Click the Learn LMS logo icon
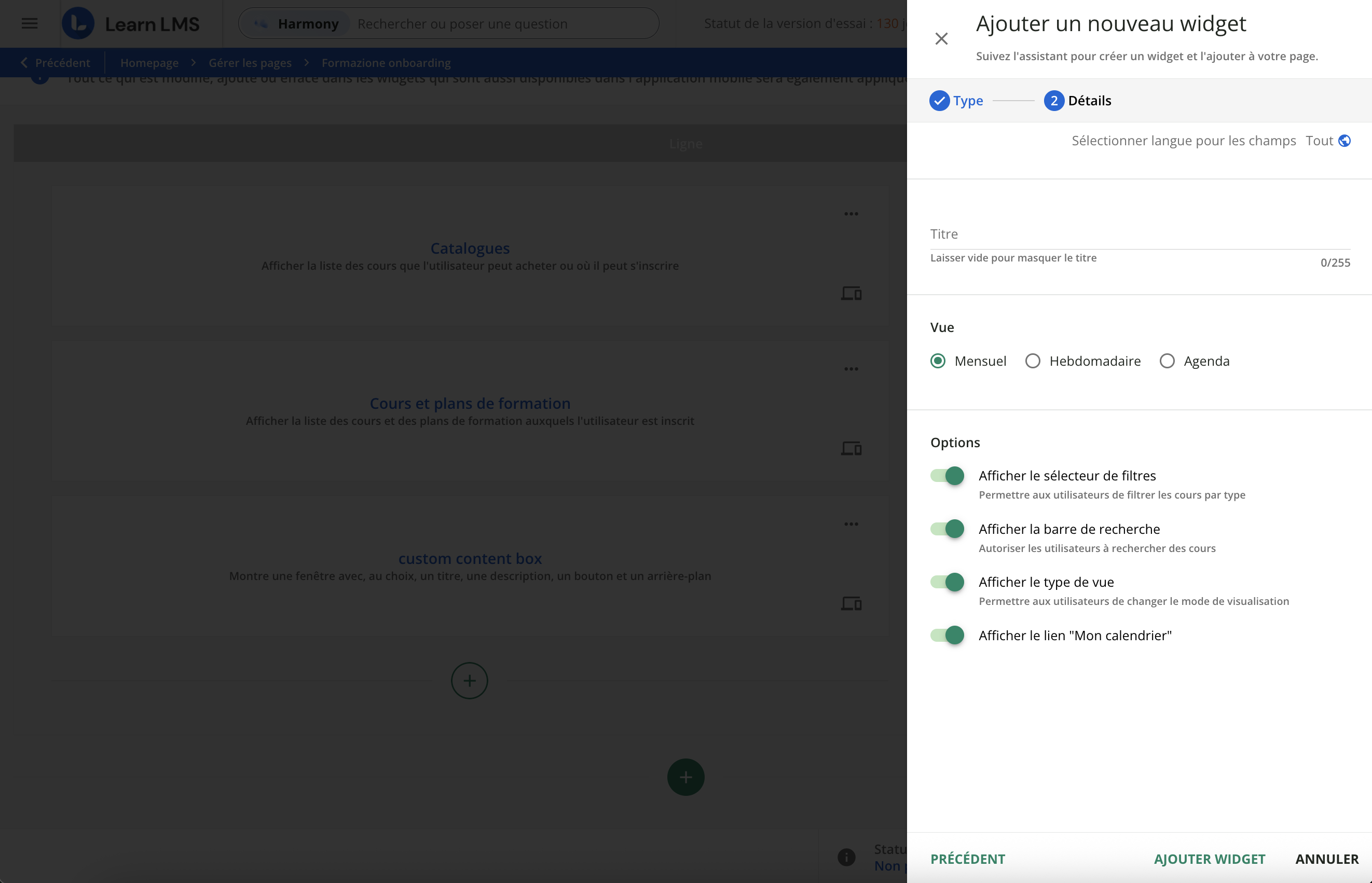The height and width of the screenshot is (883, 1372). pyautogui.click(x=78, y=23)
